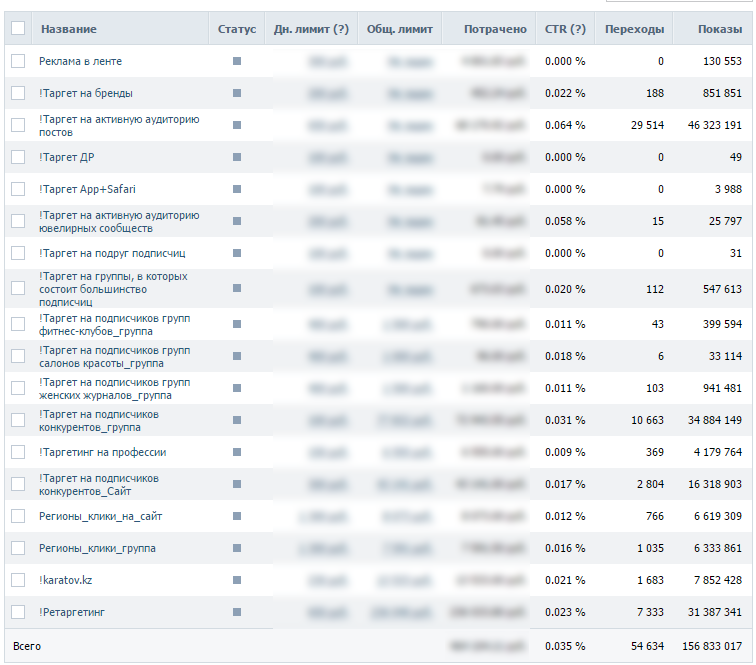
Task: Click status icon in !karatov.kz row
Action: (237, 580)
